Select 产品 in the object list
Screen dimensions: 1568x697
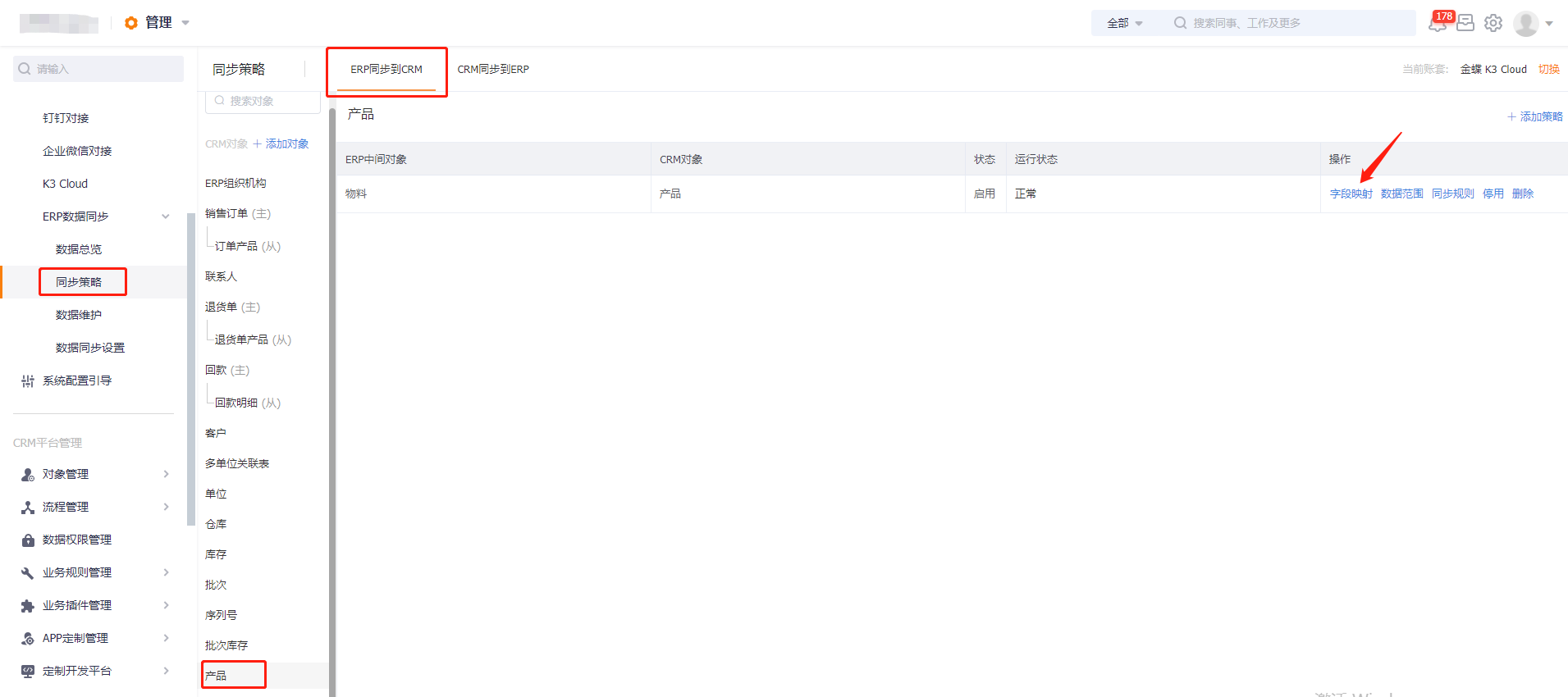coord(216,676)
